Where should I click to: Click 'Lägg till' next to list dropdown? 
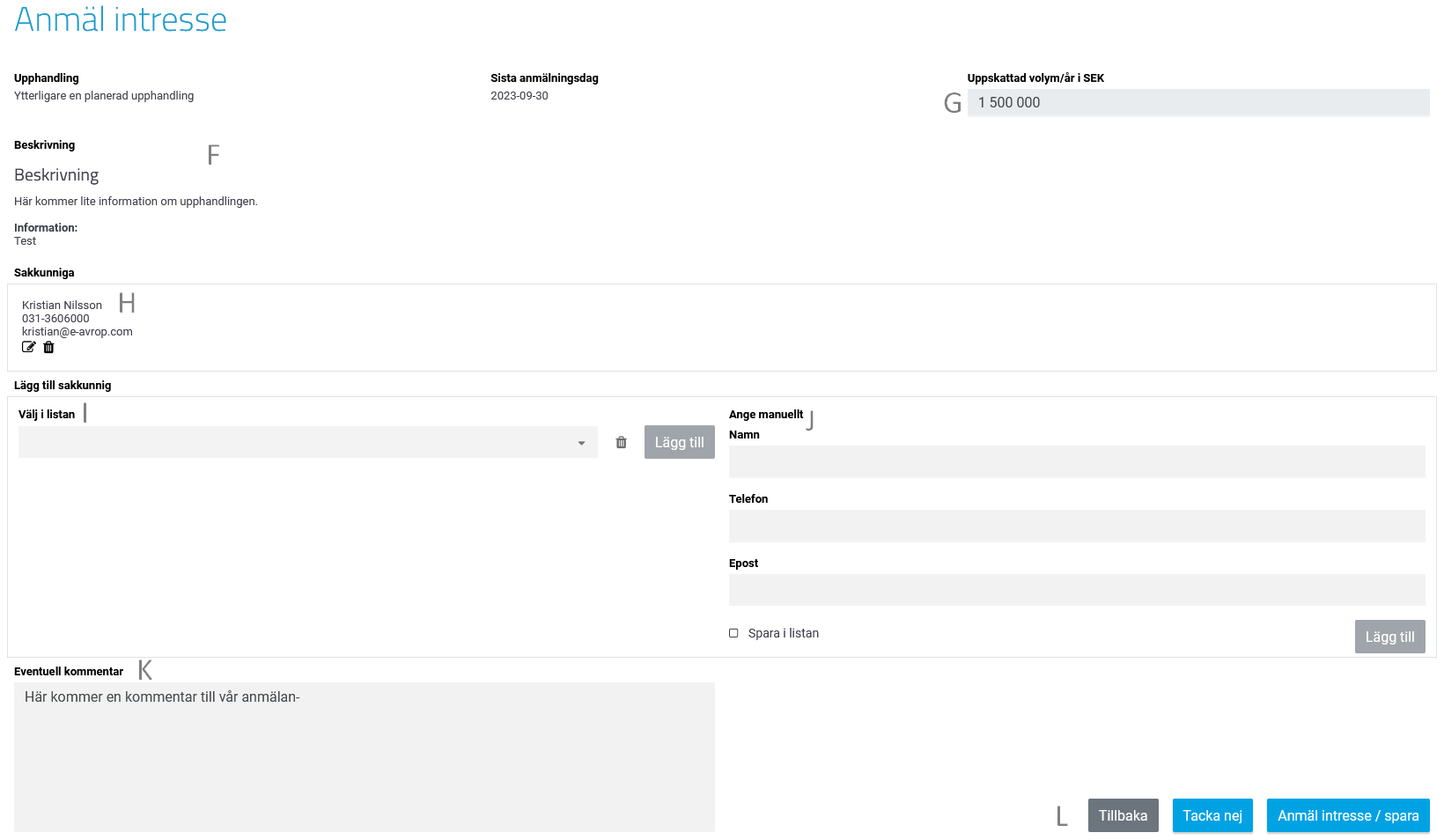pos(679,442)
